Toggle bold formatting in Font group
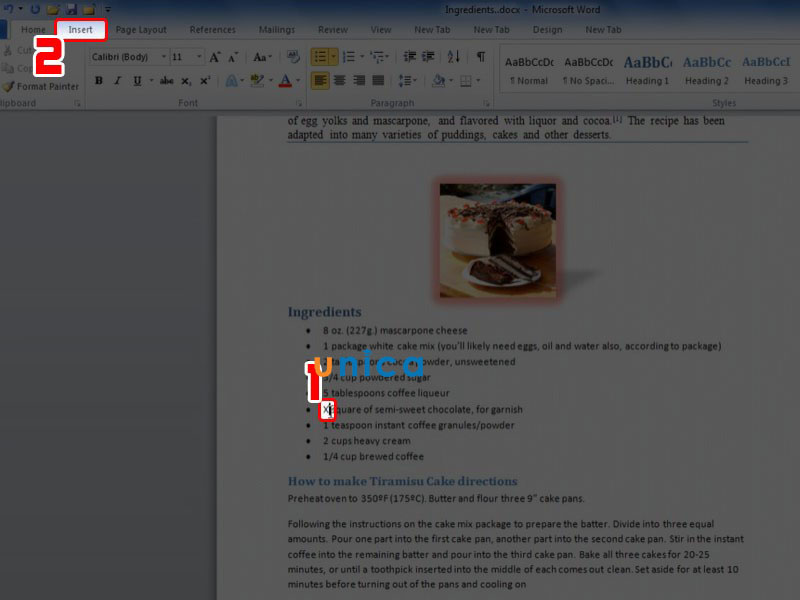The height and width of the screenshot is (600, 800). 98,81
